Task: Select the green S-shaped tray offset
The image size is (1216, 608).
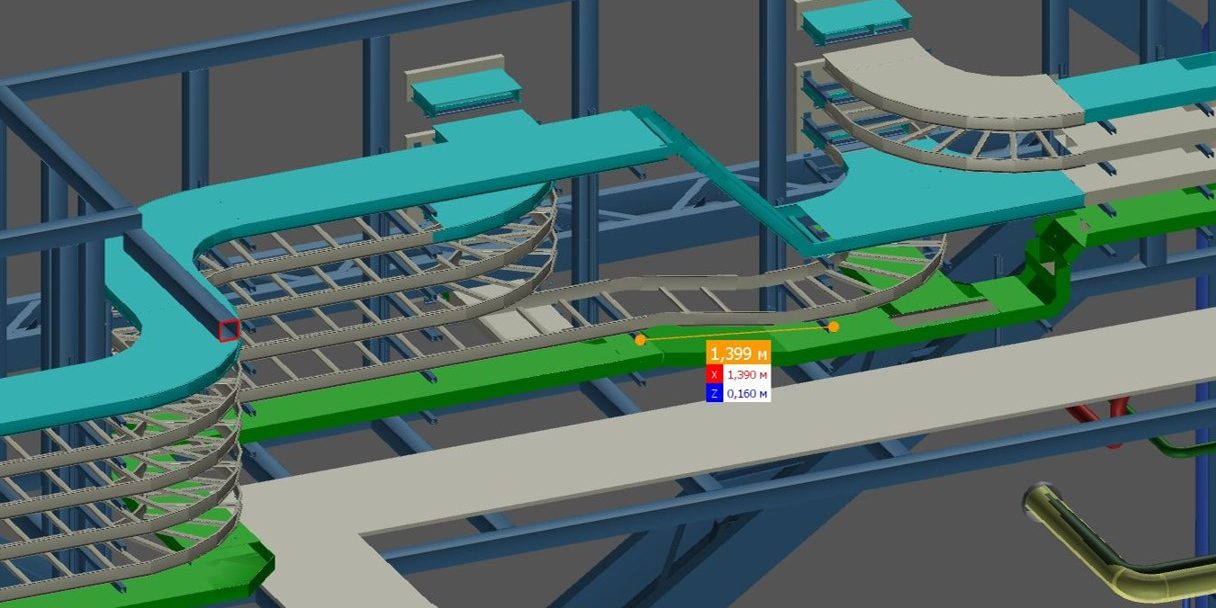Action: tap(1050, 270)
